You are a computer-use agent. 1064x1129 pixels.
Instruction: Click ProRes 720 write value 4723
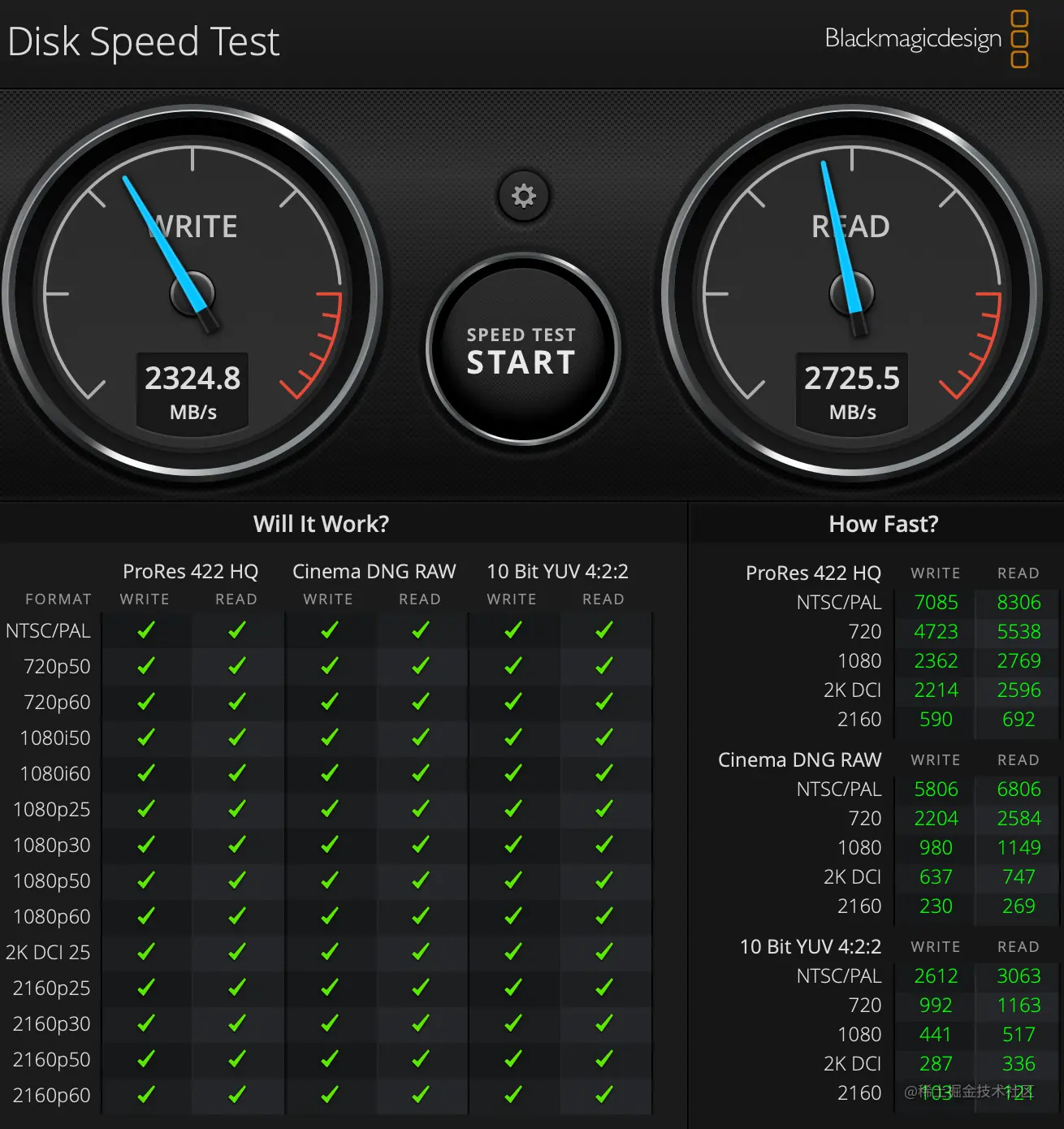coord(936,632)
